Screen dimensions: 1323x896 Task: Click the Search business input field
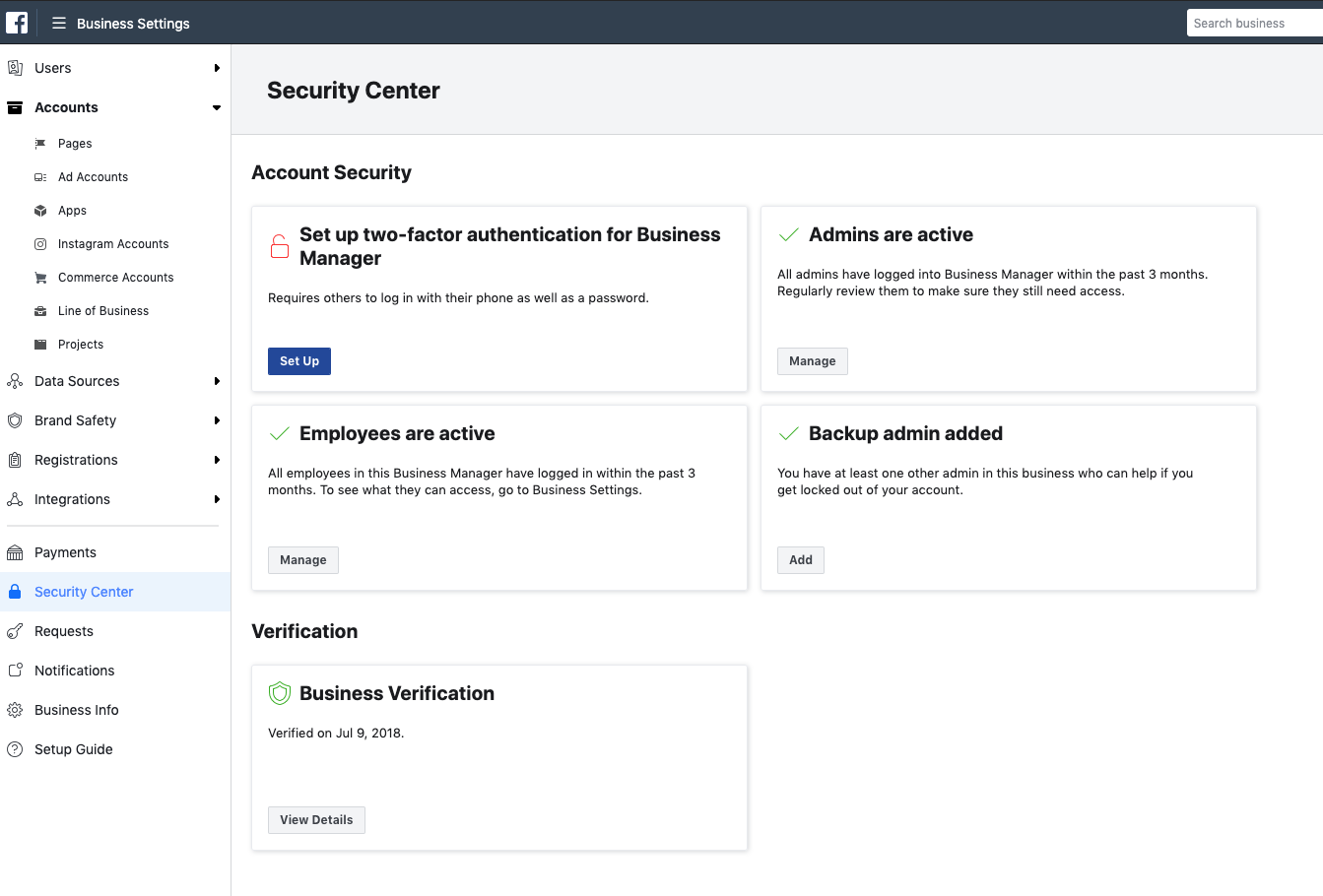click(x=1255, y=23)
